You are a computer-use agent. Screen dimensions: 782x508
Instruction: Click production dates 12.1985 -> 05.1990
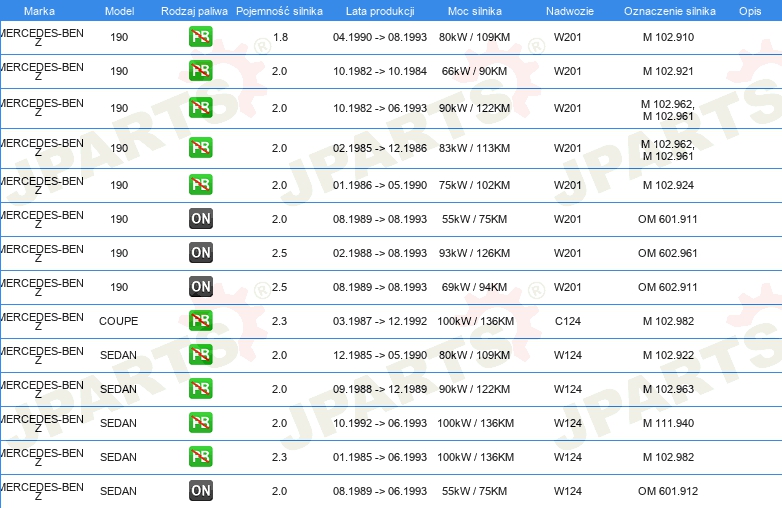click(380, 355)
